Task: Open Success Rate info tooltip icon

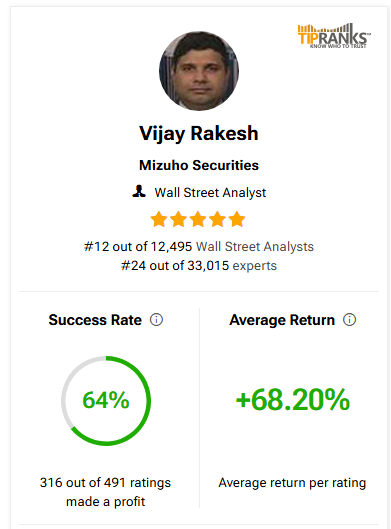Action: point(156,319)
